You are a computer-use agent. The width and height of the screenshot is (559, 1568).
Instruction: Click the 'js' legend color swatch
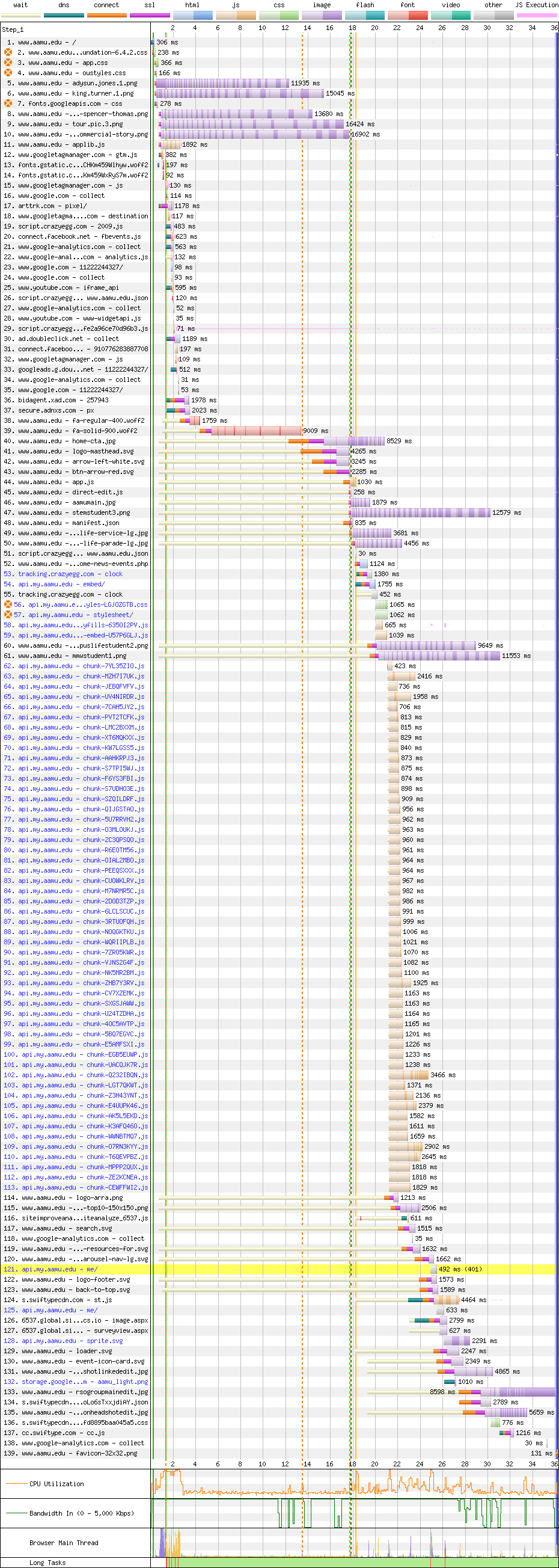click(236, 15)
